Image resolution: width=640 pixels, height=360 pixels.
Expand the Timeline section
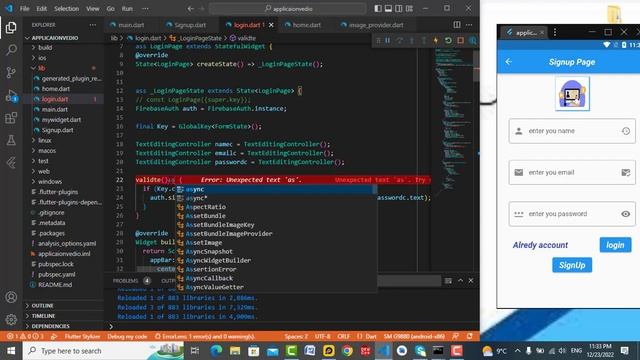(43, 316)
